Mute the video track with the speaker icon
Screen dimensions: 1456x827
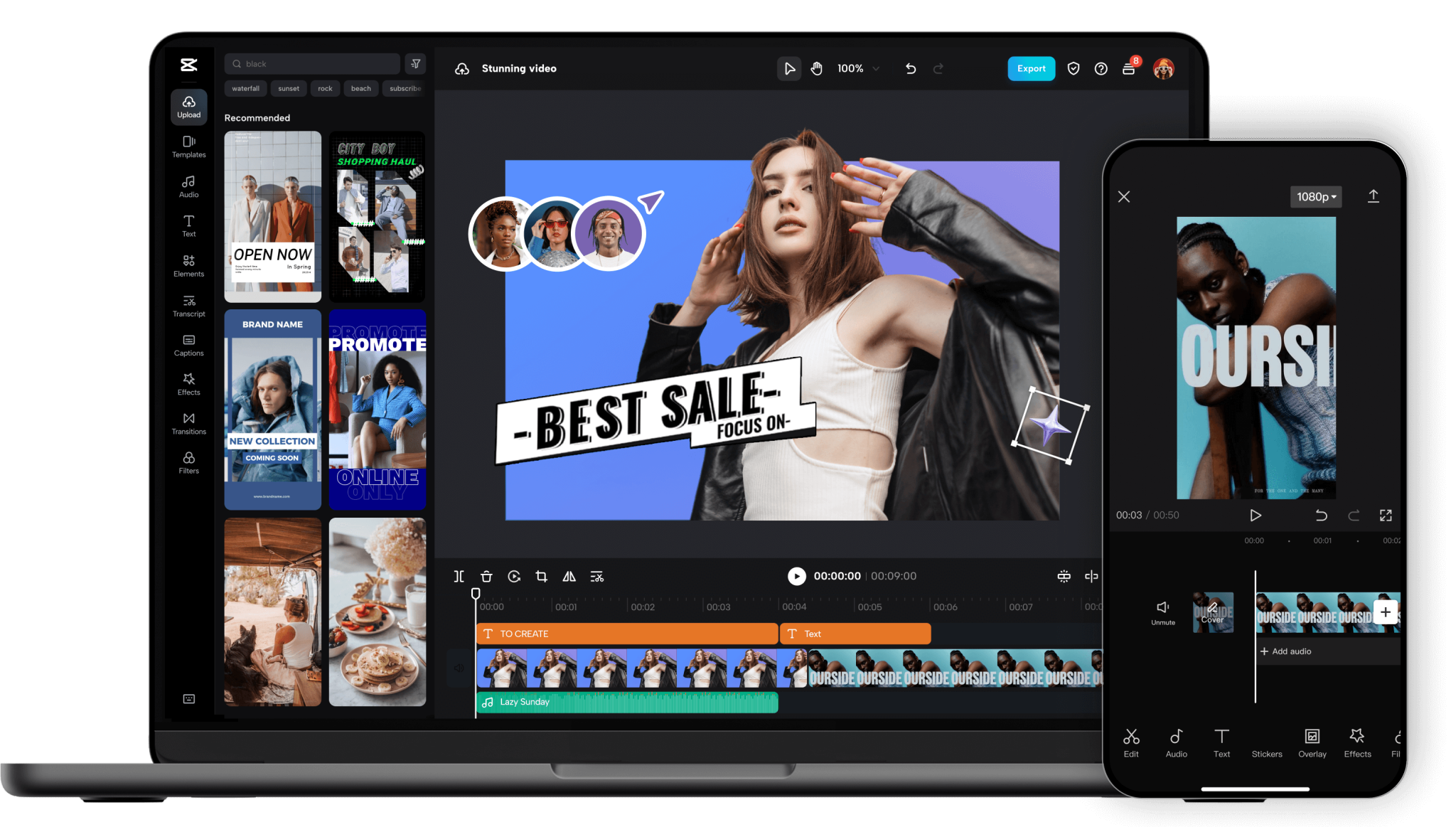click(x=459, y=668)
